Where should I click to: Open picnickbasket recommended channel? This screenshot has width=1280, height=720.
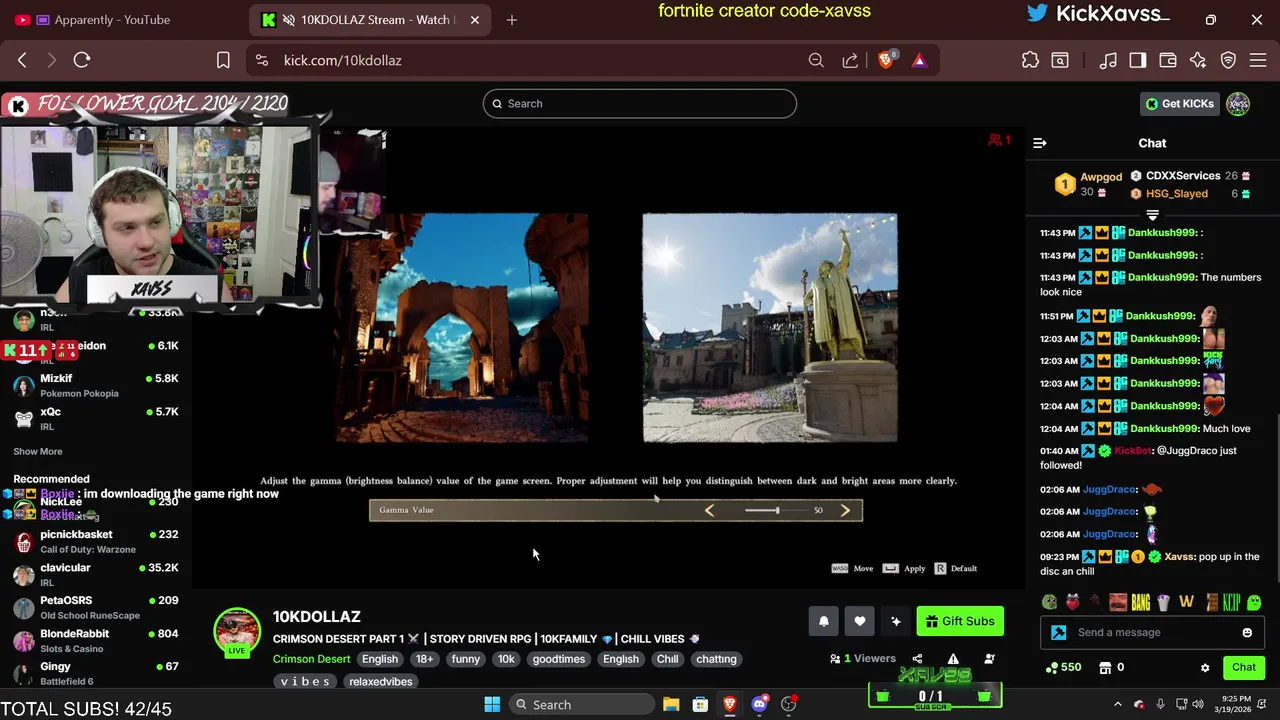95,541
